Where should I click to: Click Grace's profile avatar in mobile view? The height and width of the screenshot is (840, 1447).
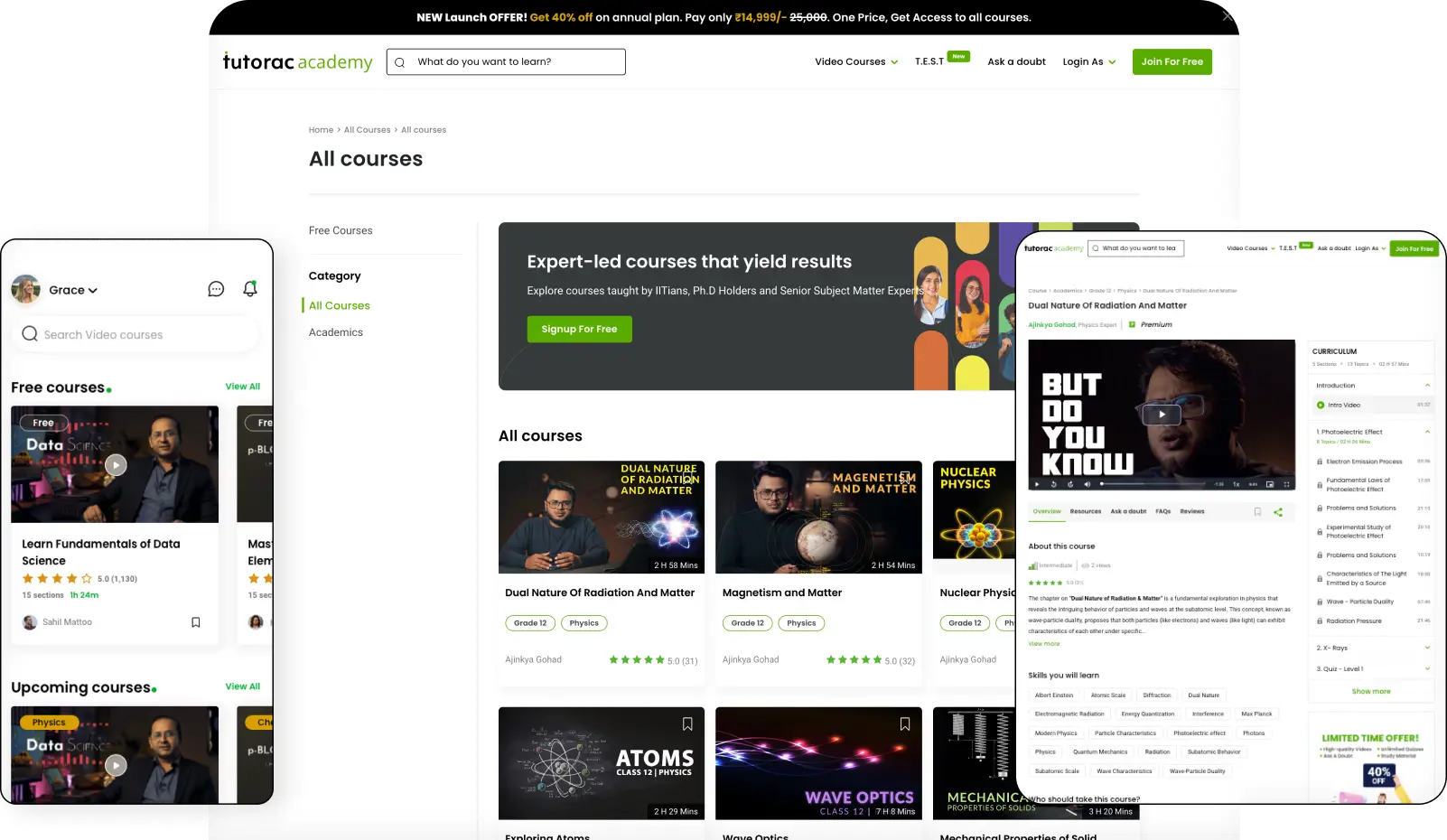[x=26, y=289]
